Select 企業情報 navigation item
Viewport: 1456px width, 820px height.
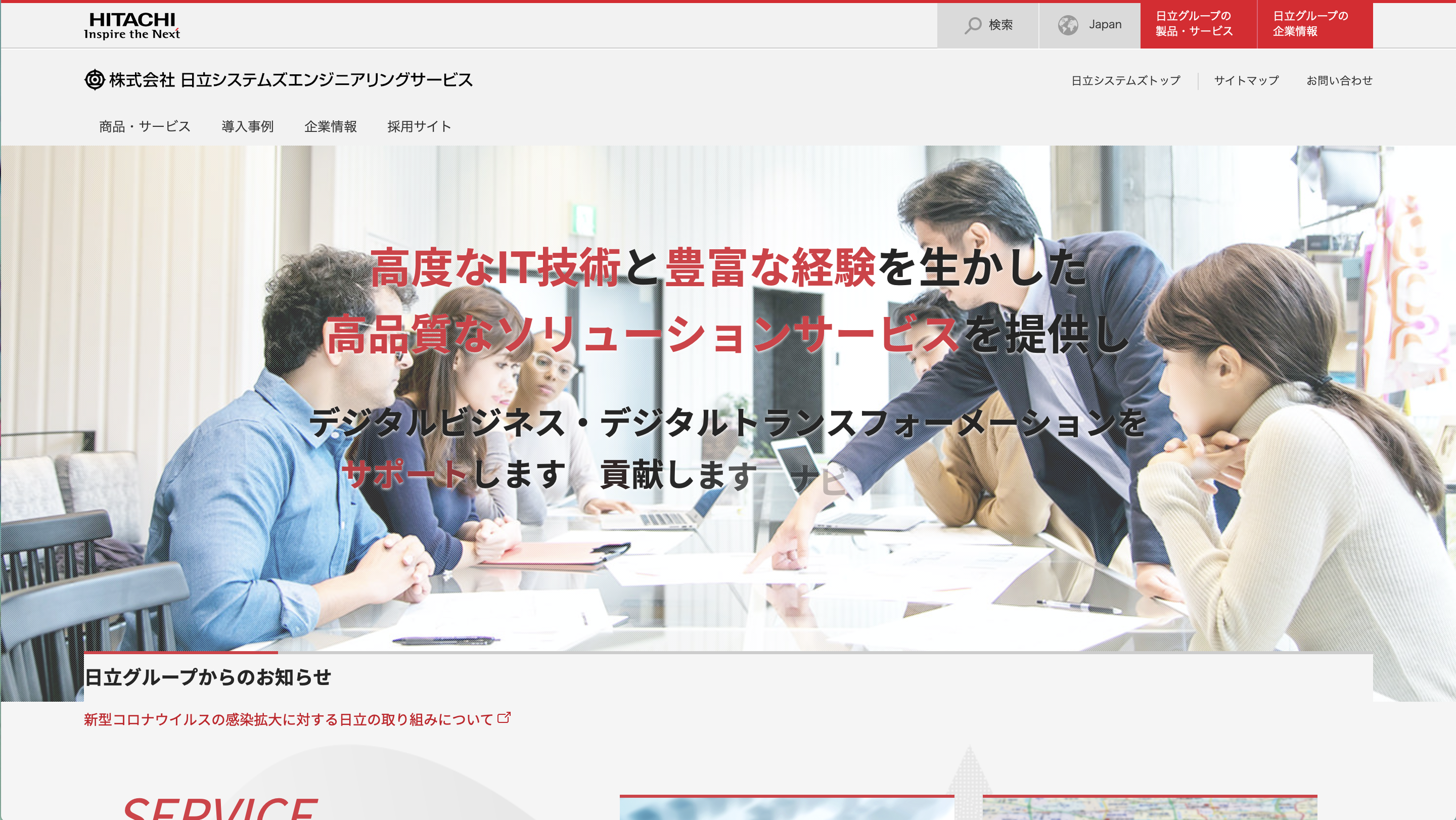[x=330, y=126]
